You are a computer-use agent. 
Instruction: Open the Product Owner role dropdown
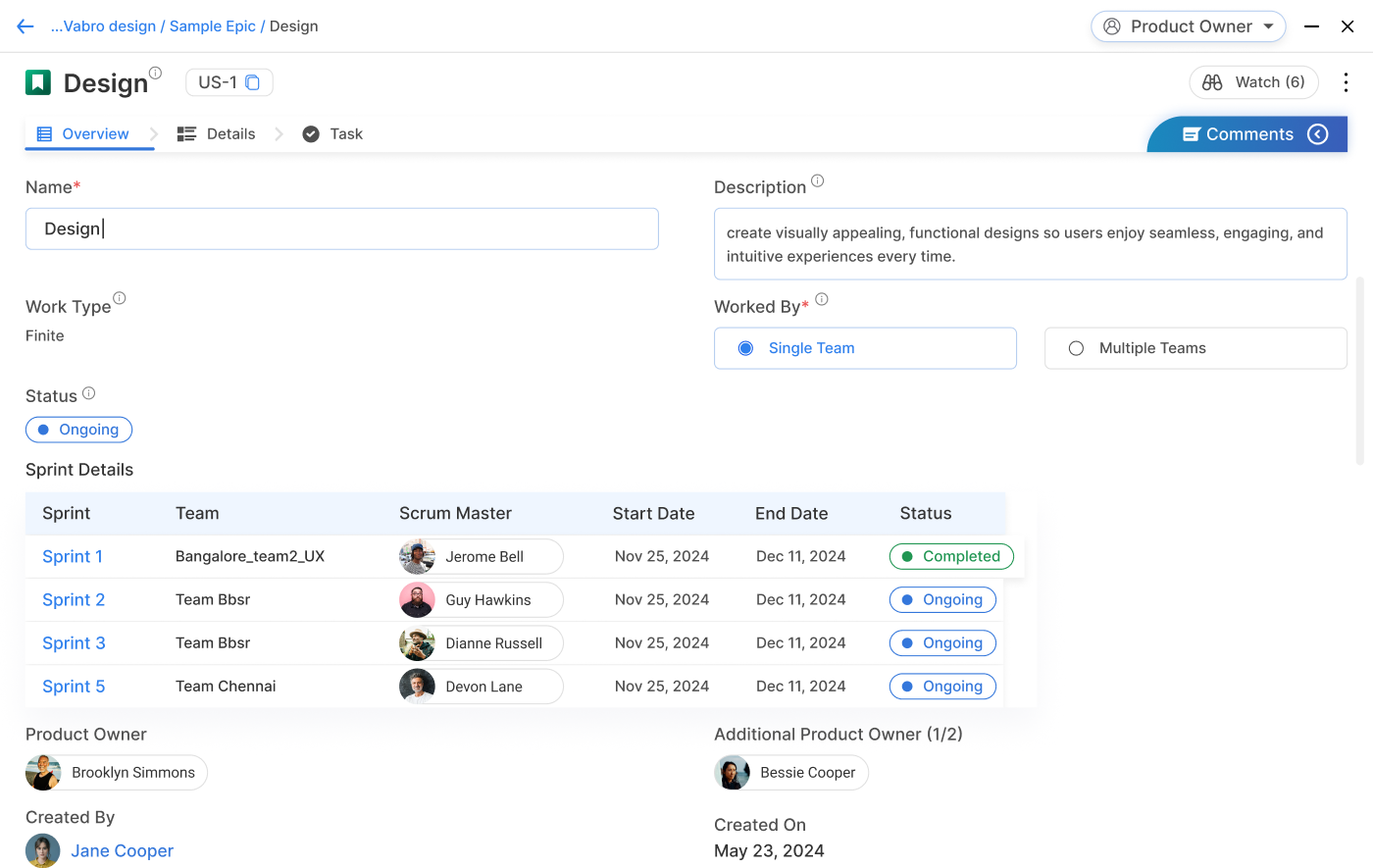coord(1188,26)
